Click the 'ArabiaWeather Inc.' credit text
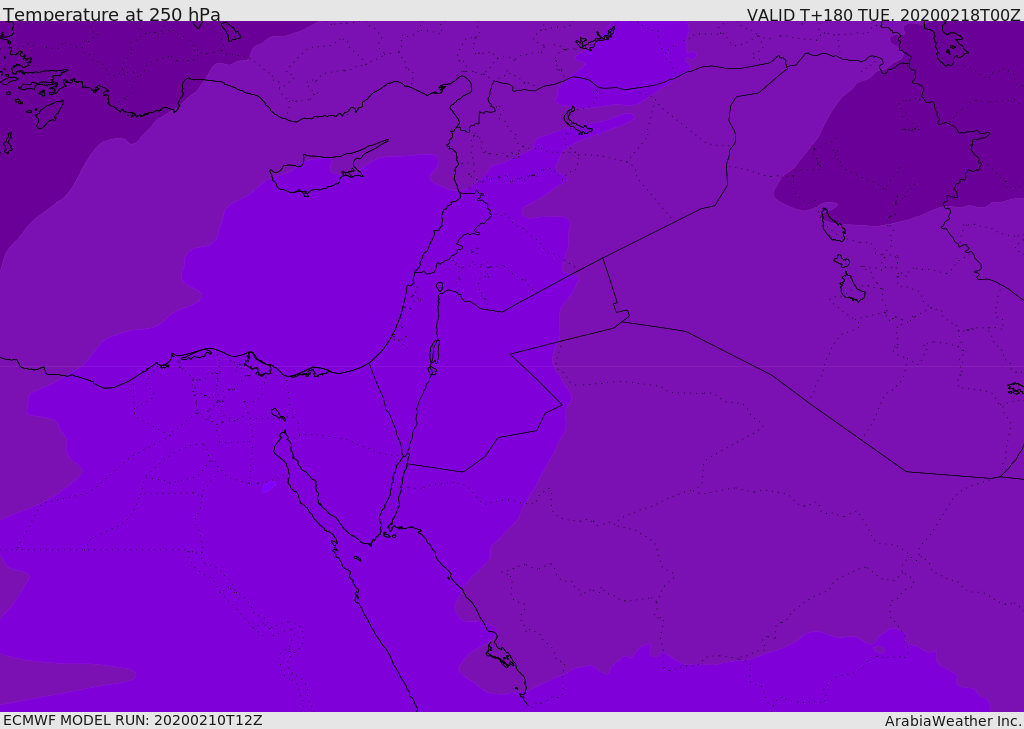Screen dimensions: 1024x729 click(x=953, y=721)
